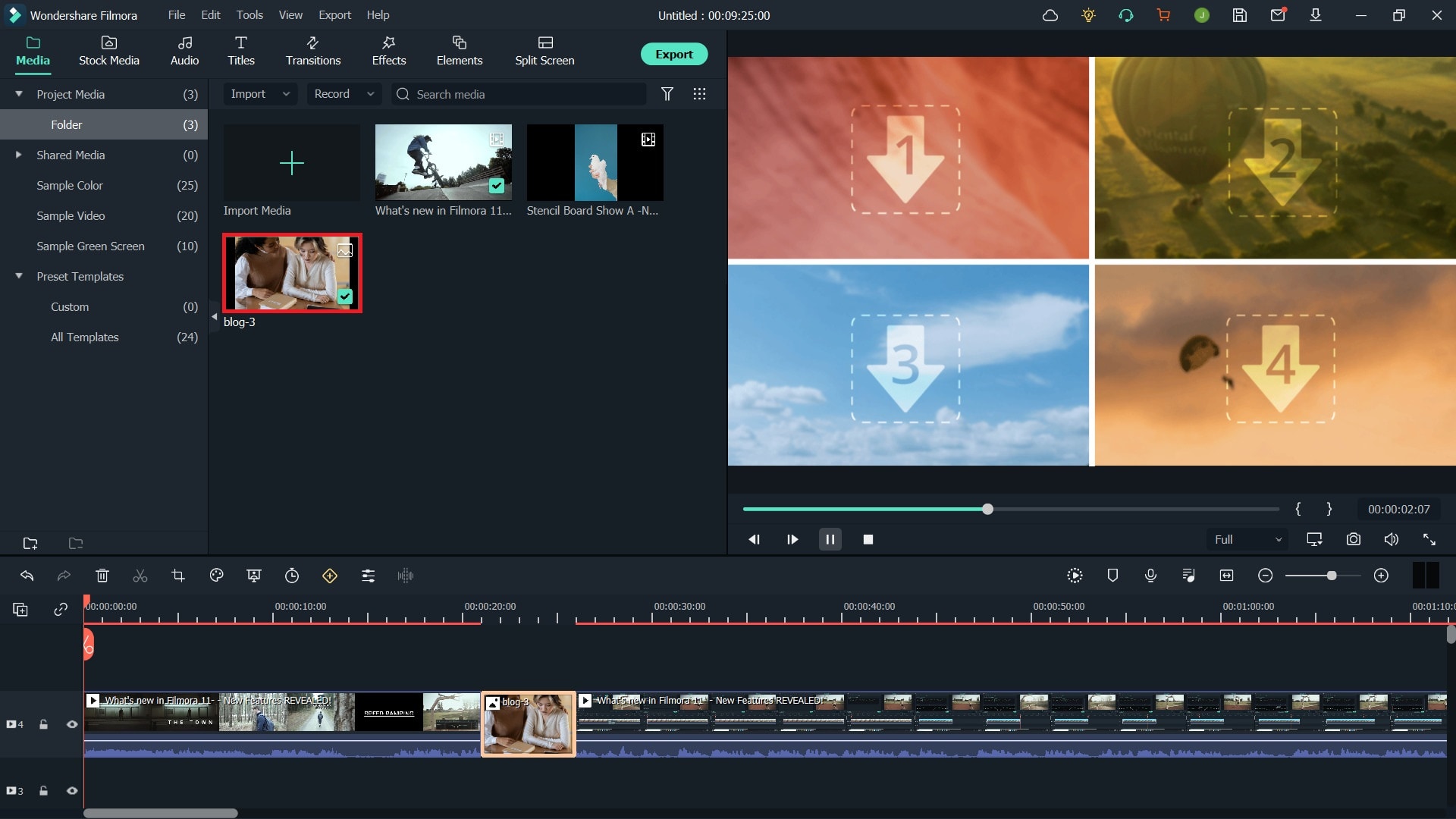Pause the preview playback

click(830, 539)
